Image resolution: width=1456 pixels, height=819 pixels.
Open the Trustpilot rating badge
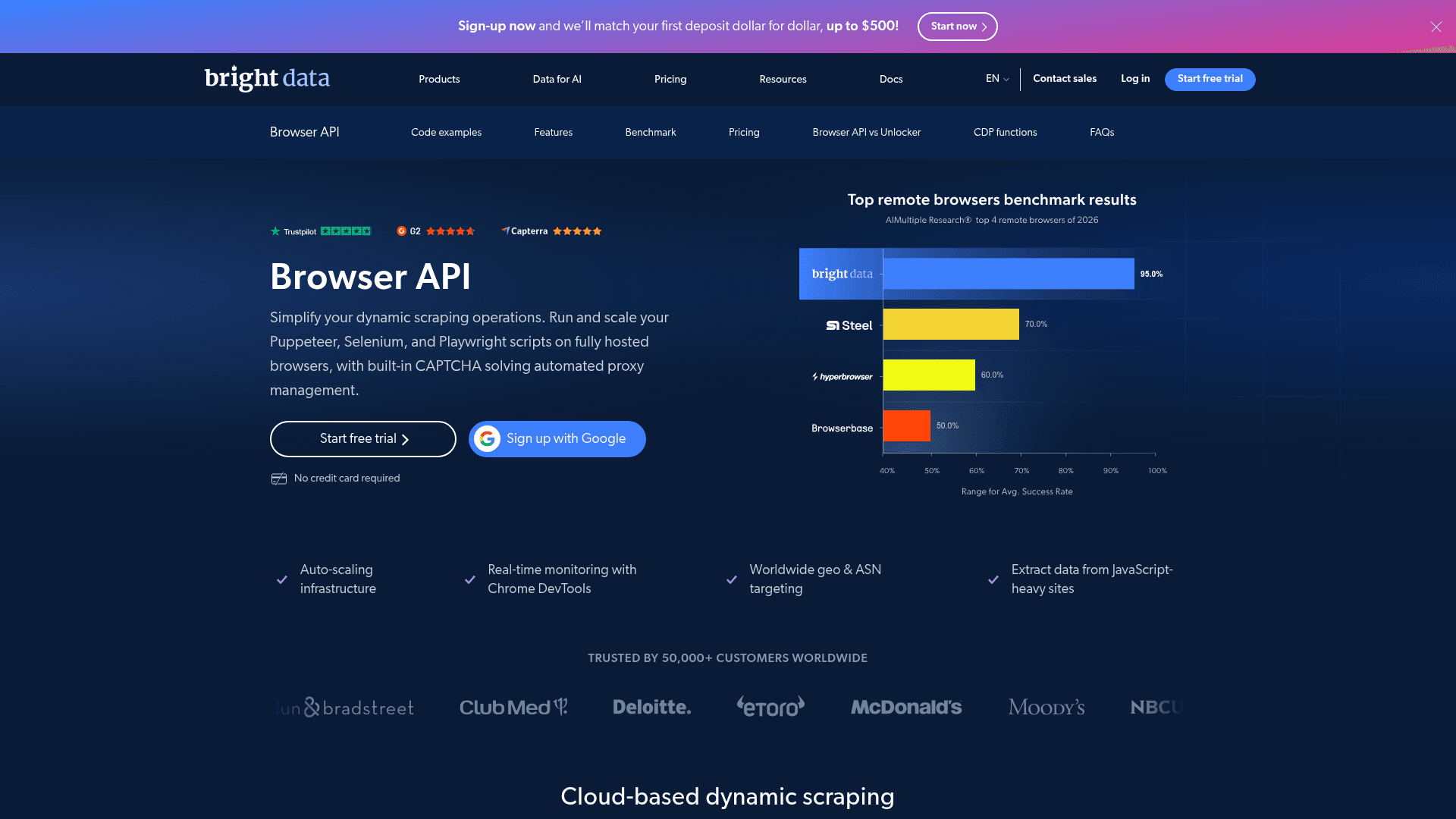click(x=321, y=231)
